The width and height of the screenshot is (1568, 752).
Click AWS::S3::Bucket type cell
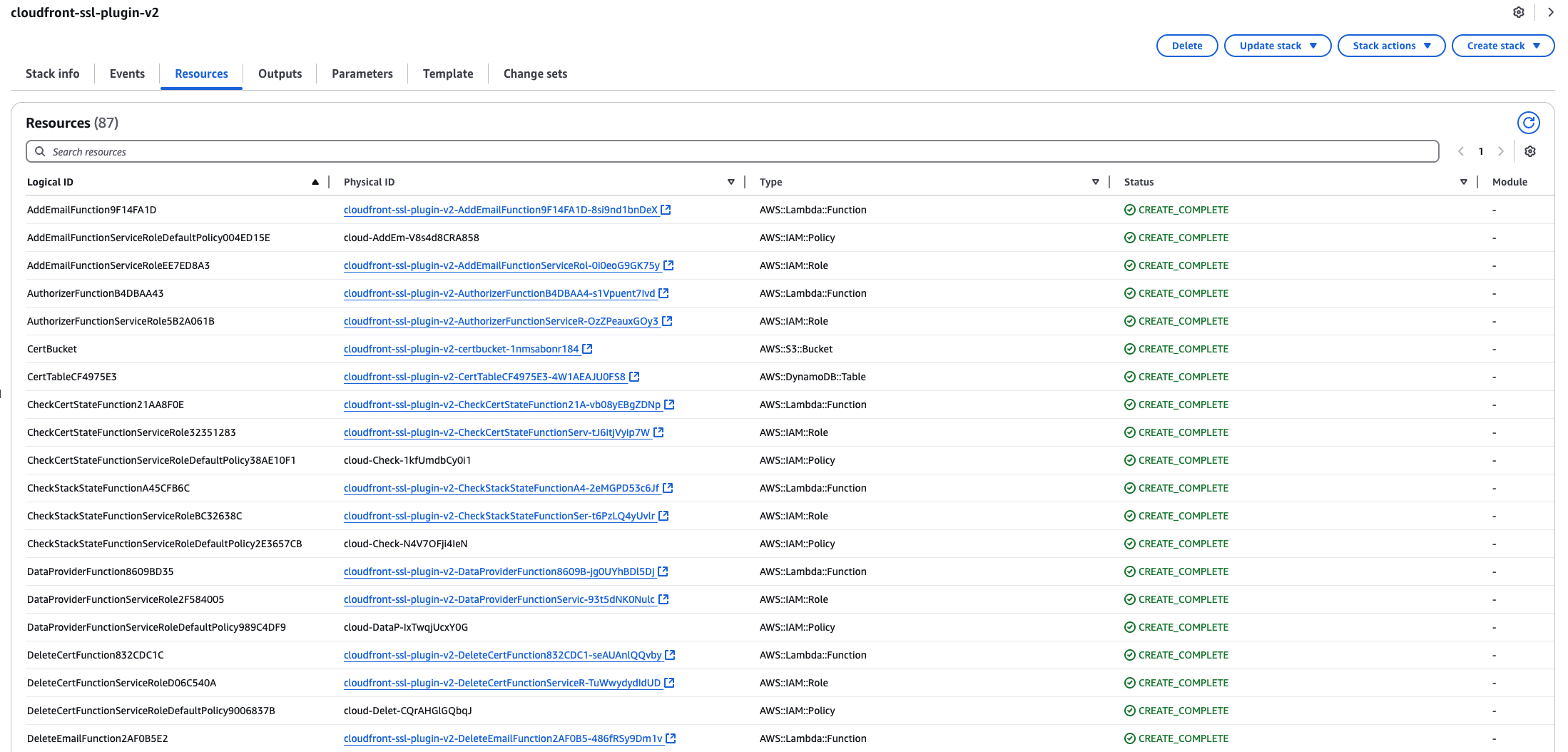pos(796,349)
